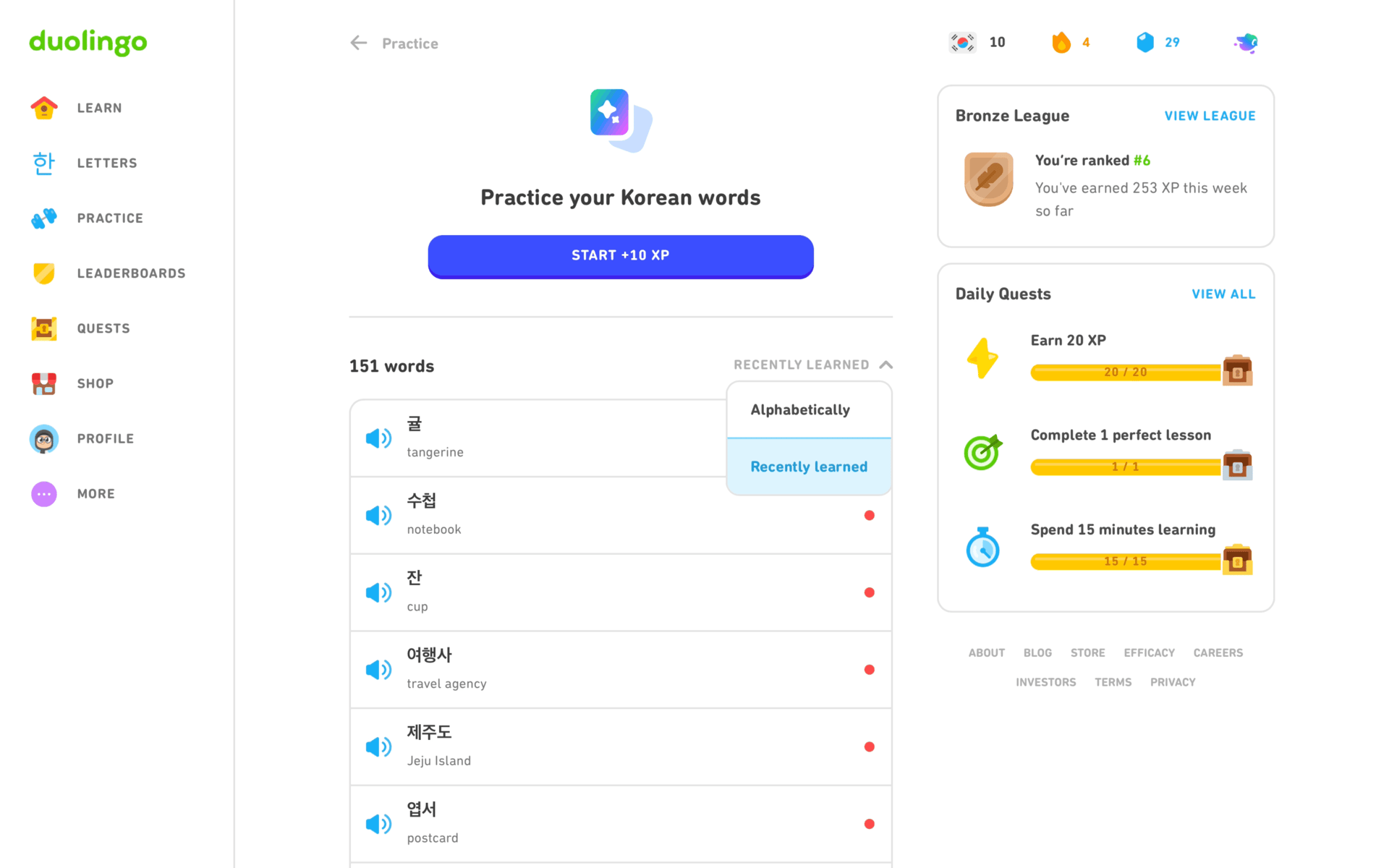Play audio for Jeju Island word
This screenshot has height=868, width=1389.
[378, 746]
